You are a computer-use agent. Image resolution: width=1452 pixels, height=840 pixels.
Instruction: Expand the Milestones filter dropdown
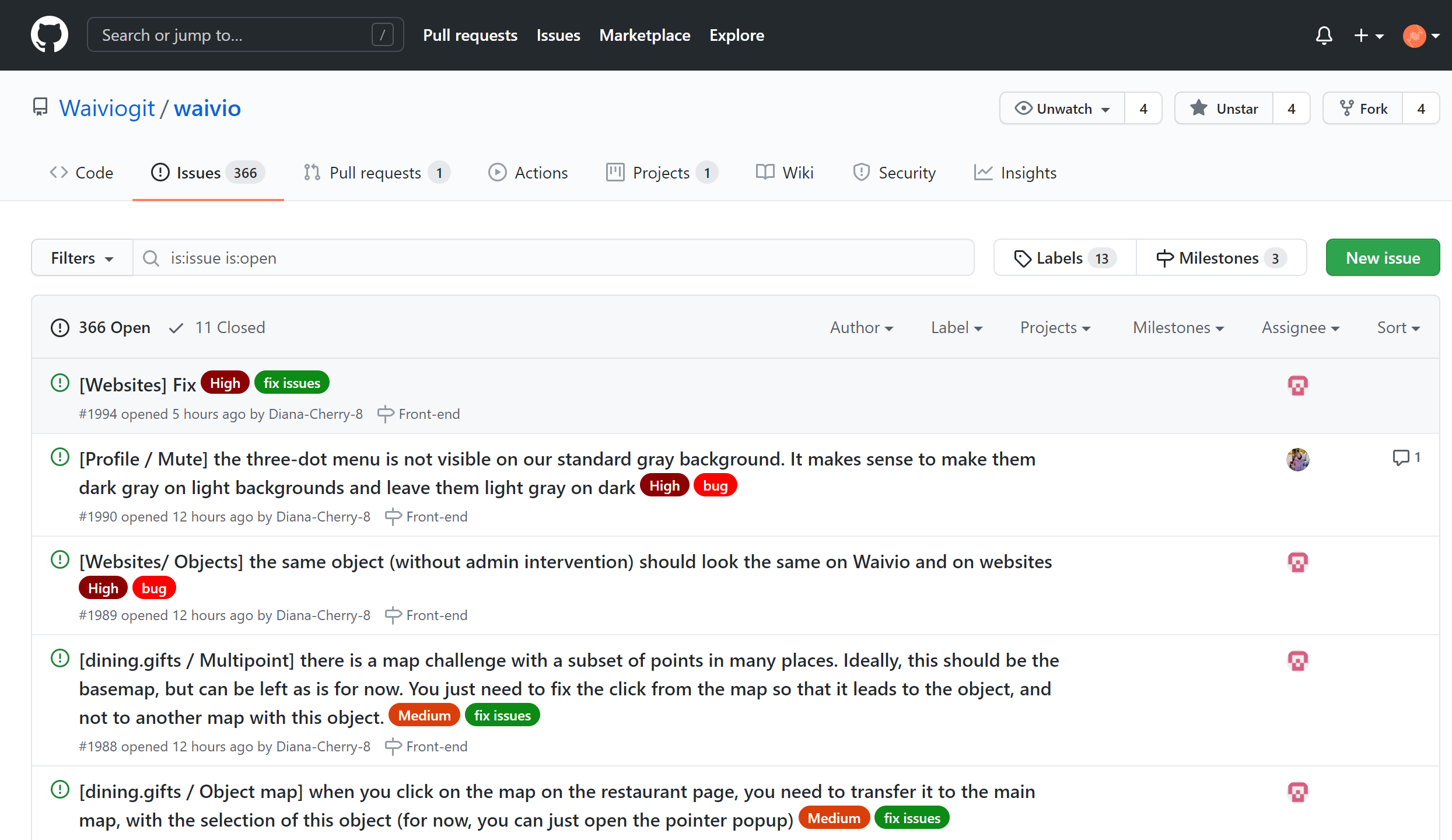(x=1178, y=328)
